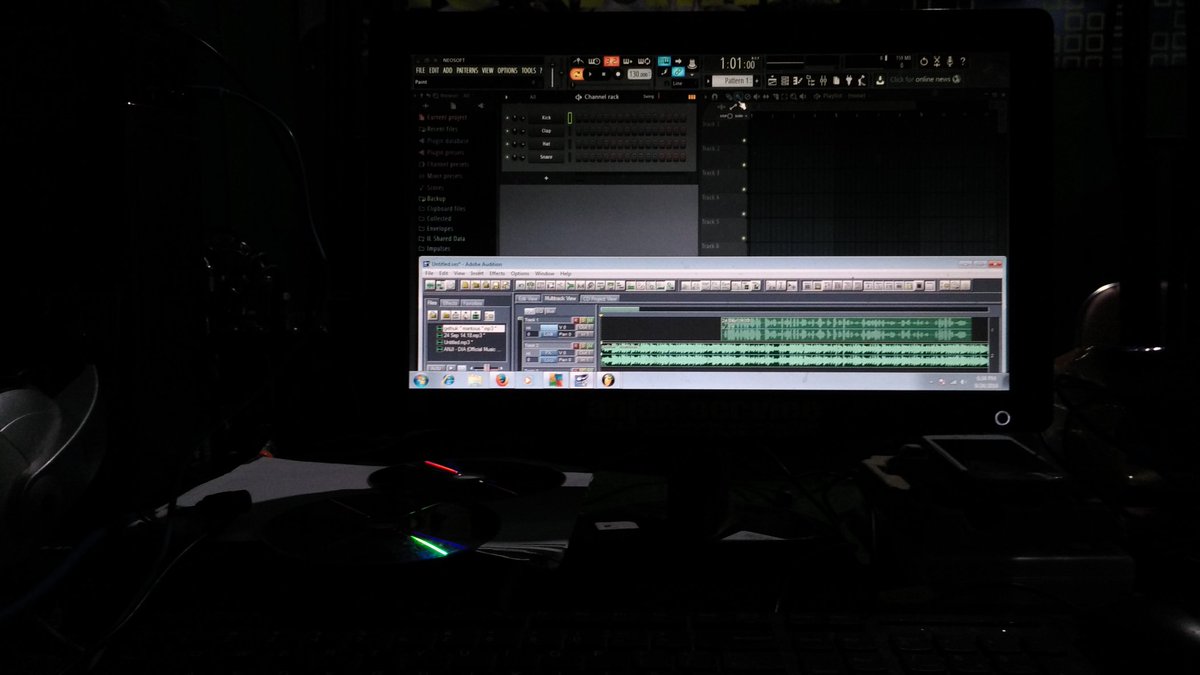Image resolution: width=1200 pixels, height=675 pixels.
Task: Click FL Studio save/export download icon
Action: [x=880, y=81]
